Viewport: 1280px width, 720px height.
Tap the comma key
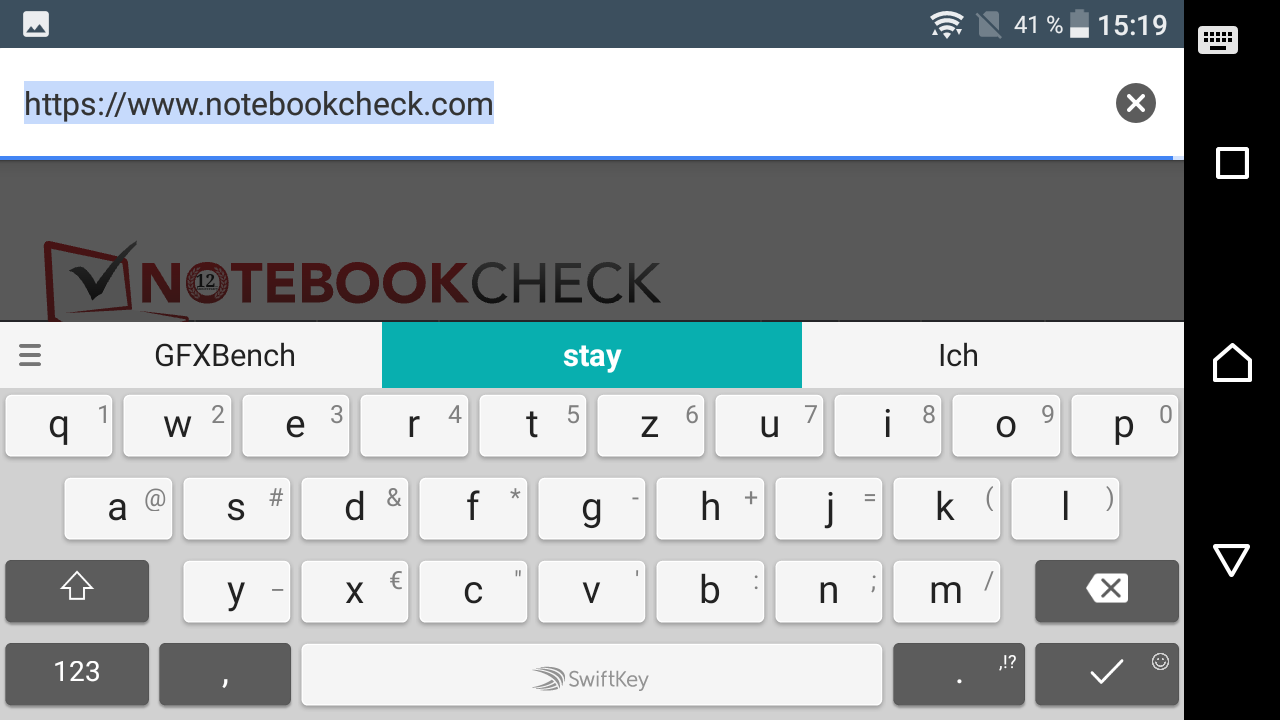click(x=225, y=673)
